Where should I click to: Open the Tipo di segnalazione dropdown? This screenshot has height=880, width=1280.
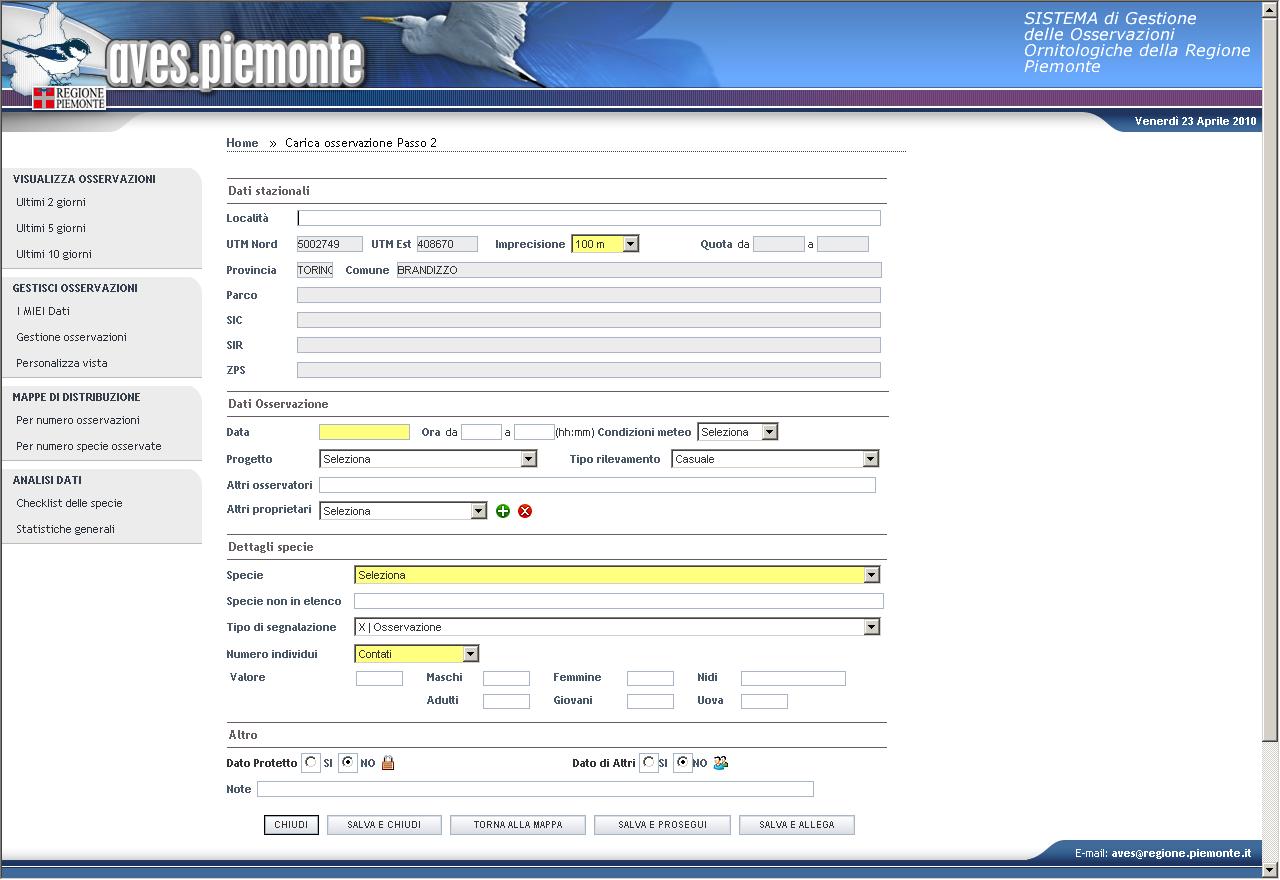click(x=617, y=627)
